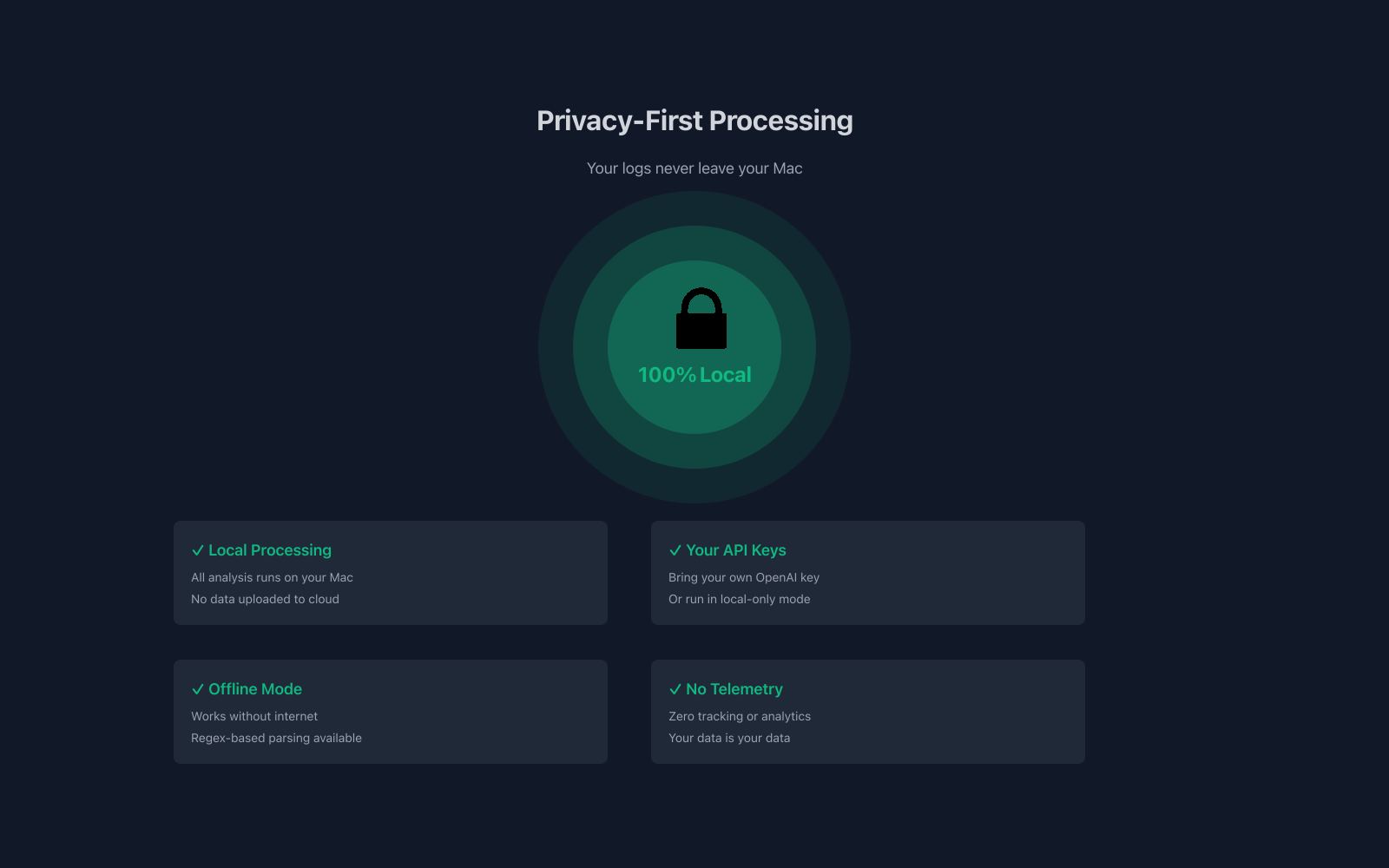Click the Local Processing card title
Image resolution: width=1389 pixels, height=868 pixels.
pyautogui.click(x=270, y=550)
